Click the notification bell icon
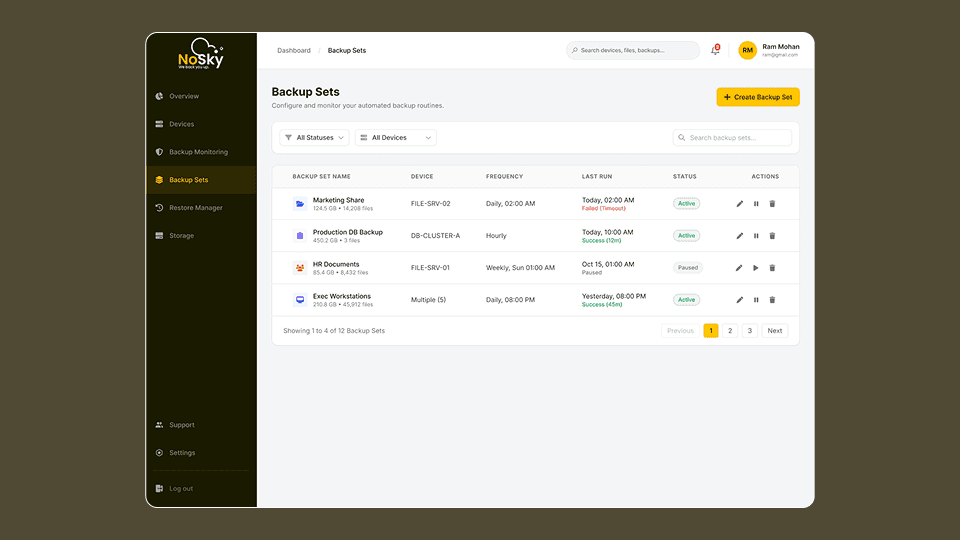The height and width of the screenshot is (540, 960). [x=715, y=50]
